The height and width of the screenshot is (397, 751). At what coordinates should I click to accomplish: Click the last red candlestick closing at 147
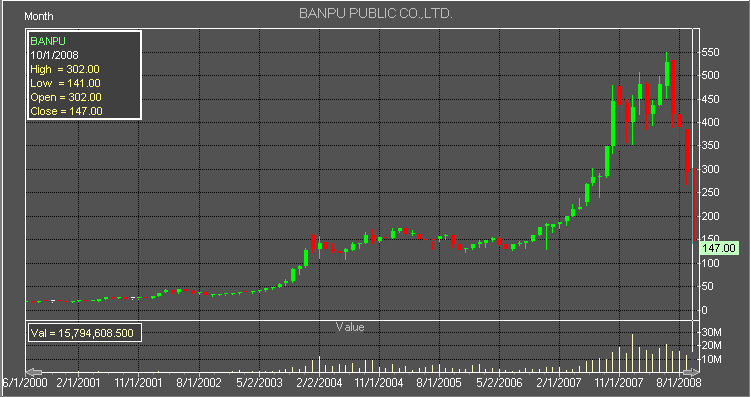point(693,204)
